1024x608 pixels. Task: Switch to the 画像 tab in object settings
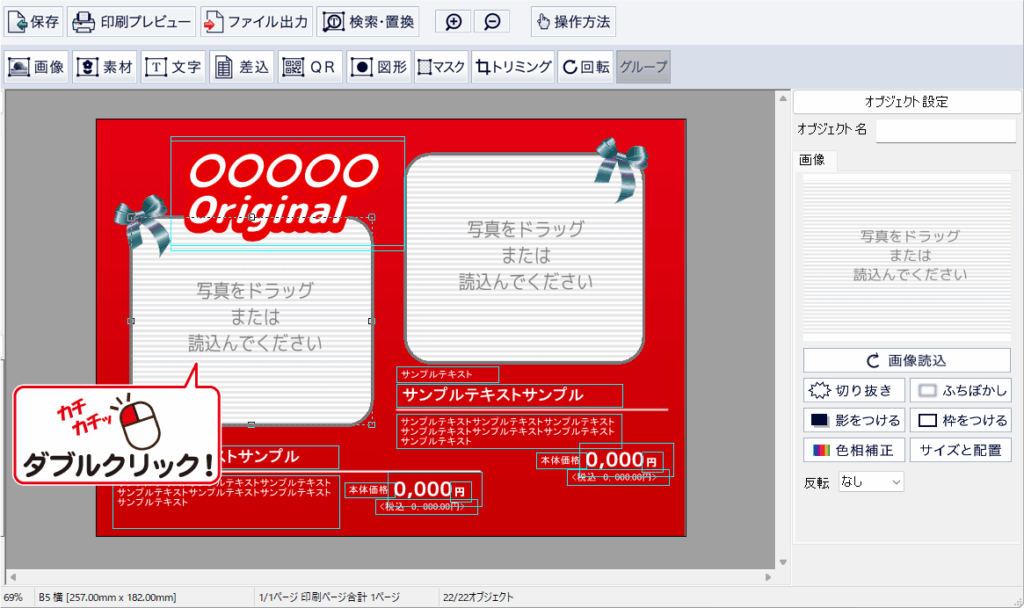811,160
